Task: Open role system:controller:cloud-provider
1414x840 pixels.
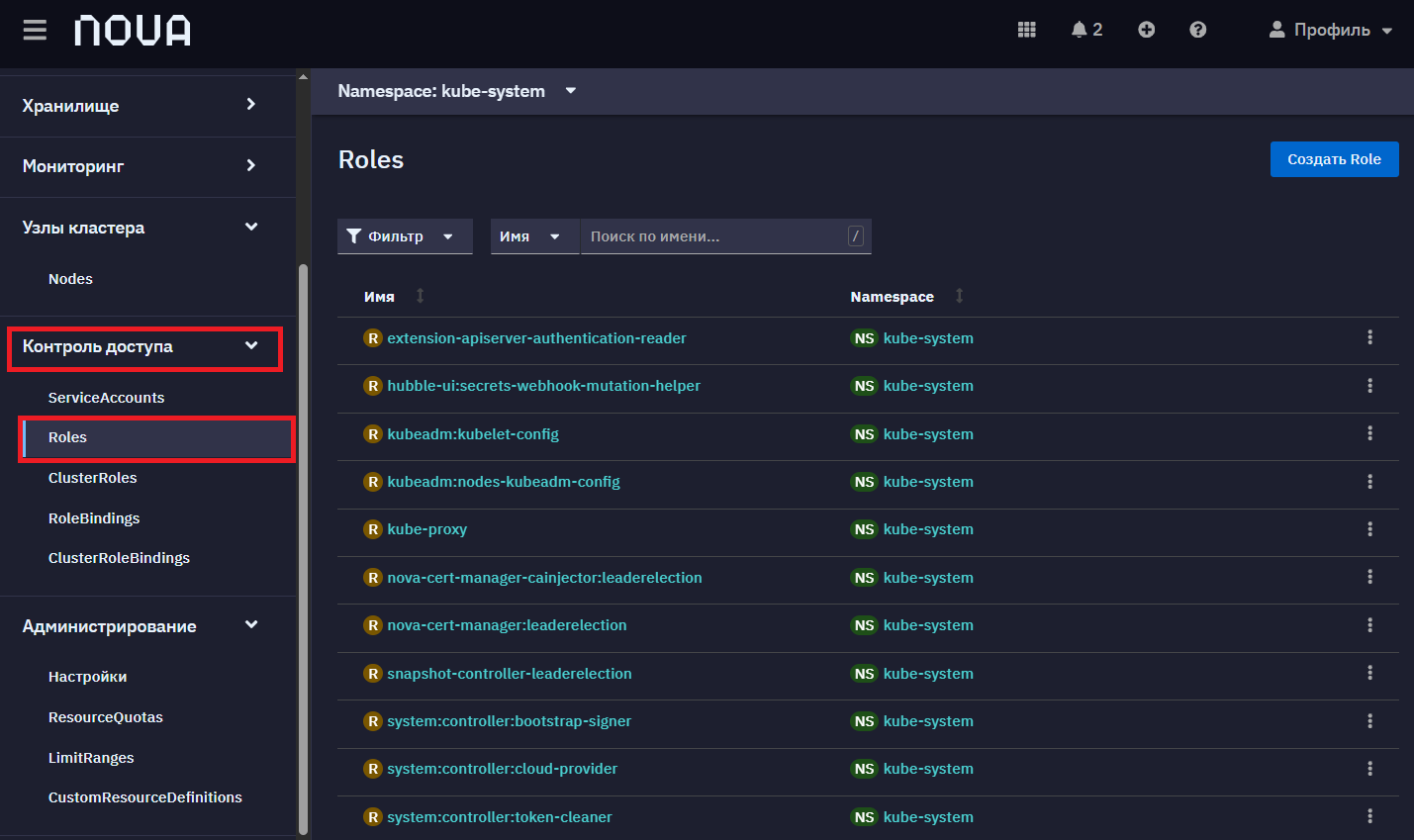Action: point(502,769)
